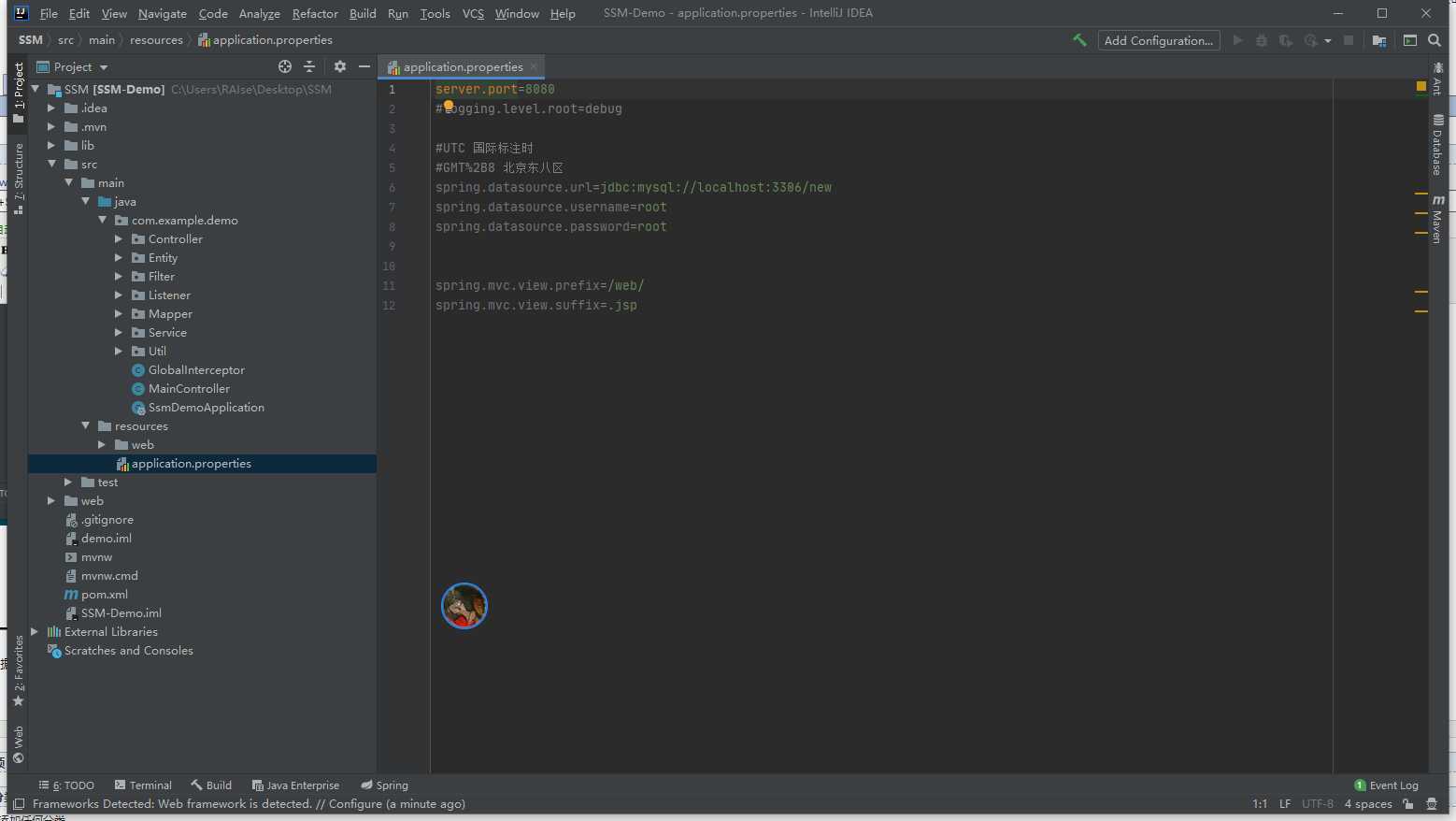1456x821 pixels.
Task: Click UTF-8 encoding in status bar
Action: [1318, 804]
